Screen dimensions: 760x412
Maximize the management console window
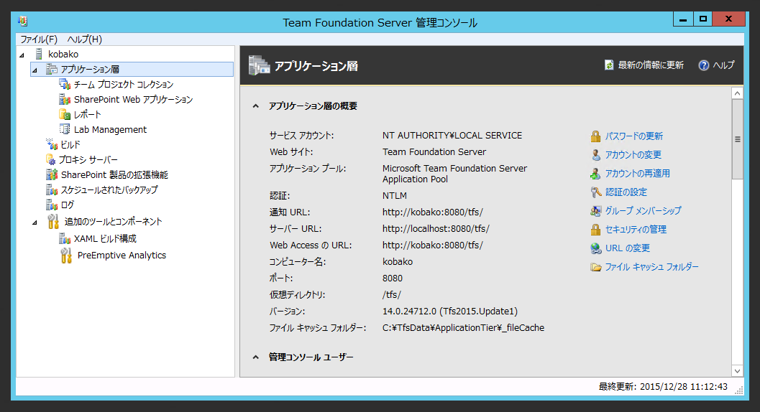point(703,19)
